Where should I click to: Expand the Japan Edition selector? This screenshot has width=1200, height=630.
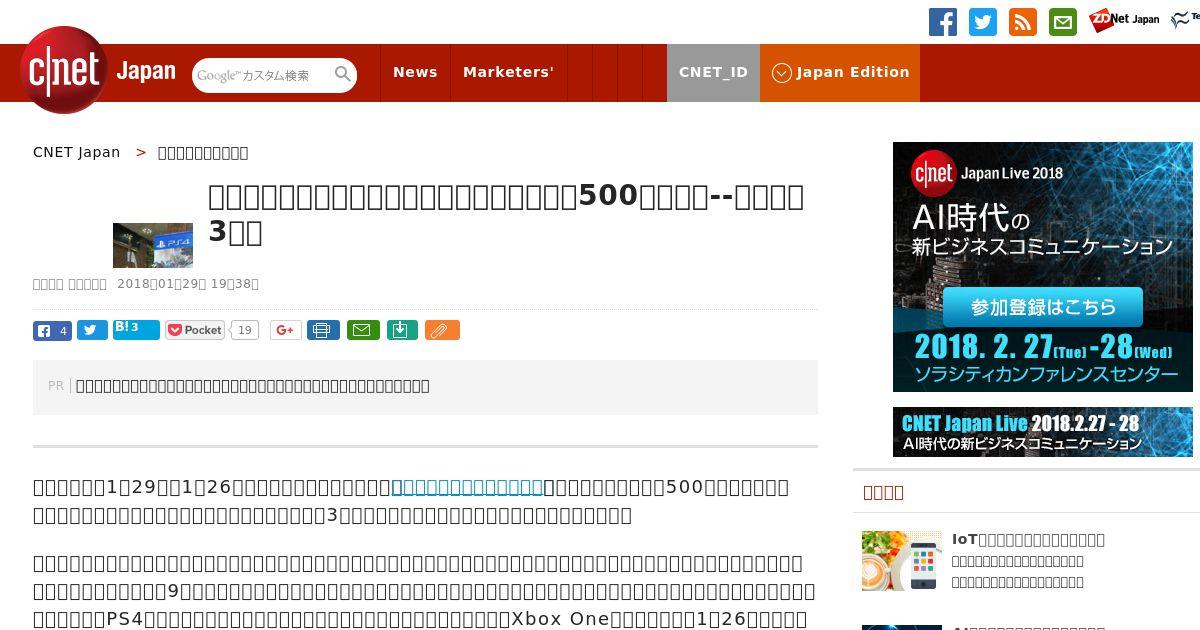tap(840, 72)
